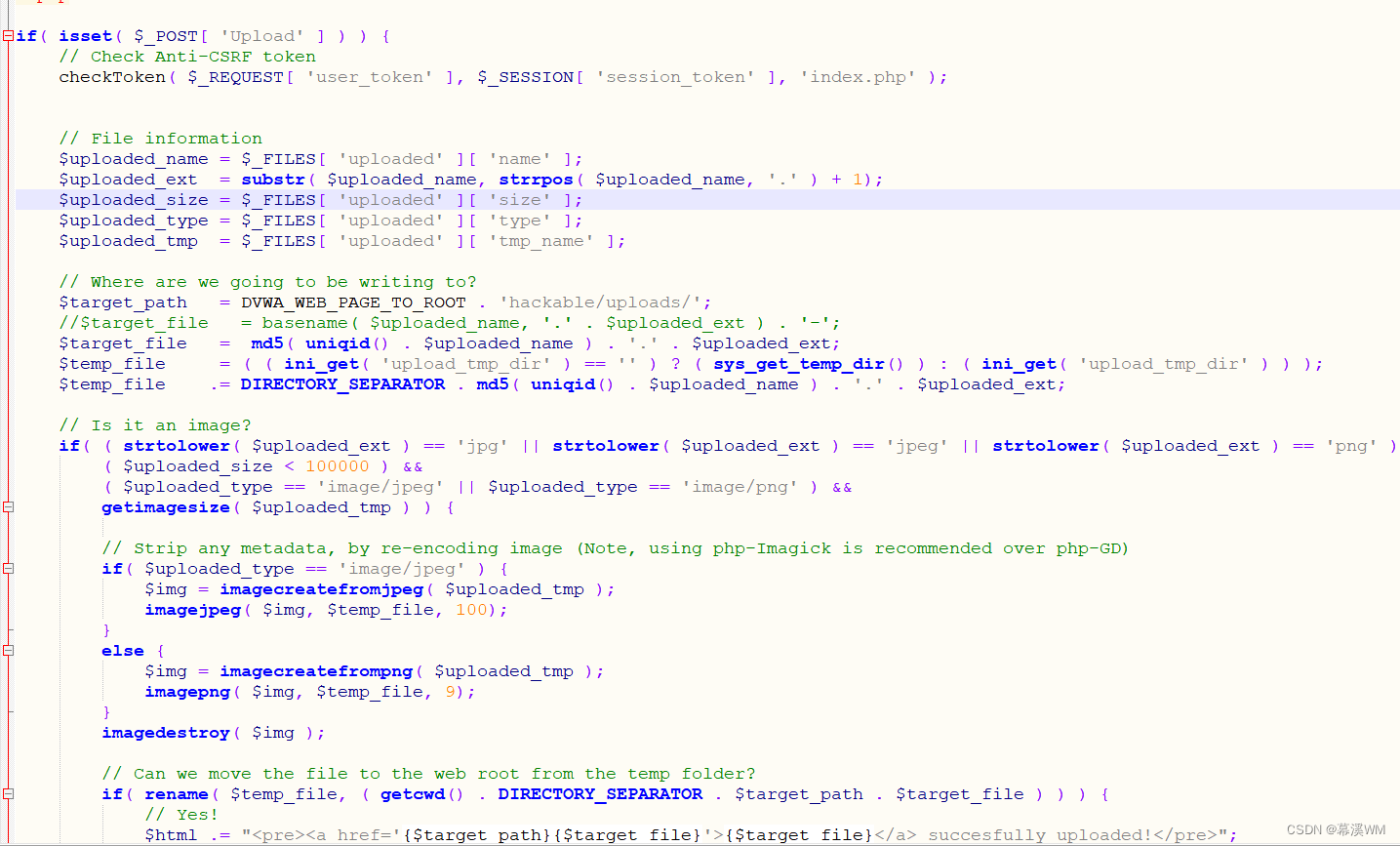Screen dimensions: 1400x846
Task: Click the 'index.php' string
Action: coord(858,77)
